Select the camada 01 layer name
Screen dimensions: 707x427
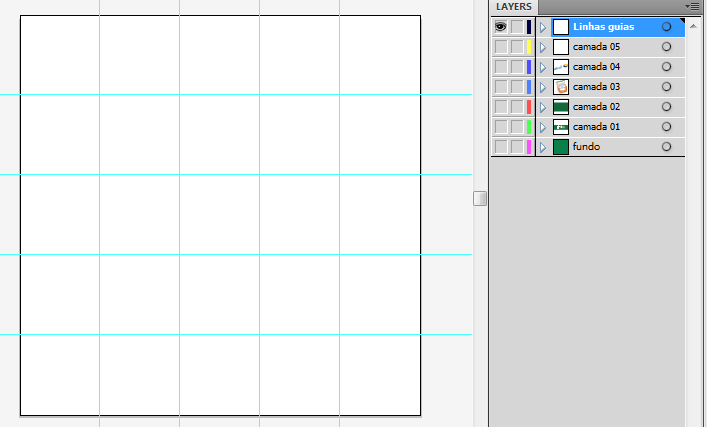click(x=595, y=127)
